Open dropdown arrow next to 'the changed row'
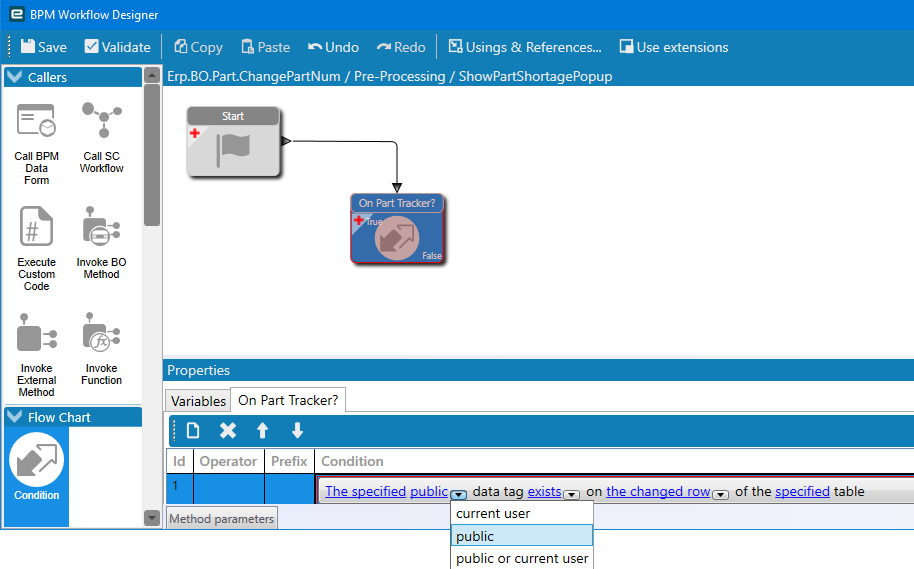The image size is (914, 569). click(x=721, y=494)
